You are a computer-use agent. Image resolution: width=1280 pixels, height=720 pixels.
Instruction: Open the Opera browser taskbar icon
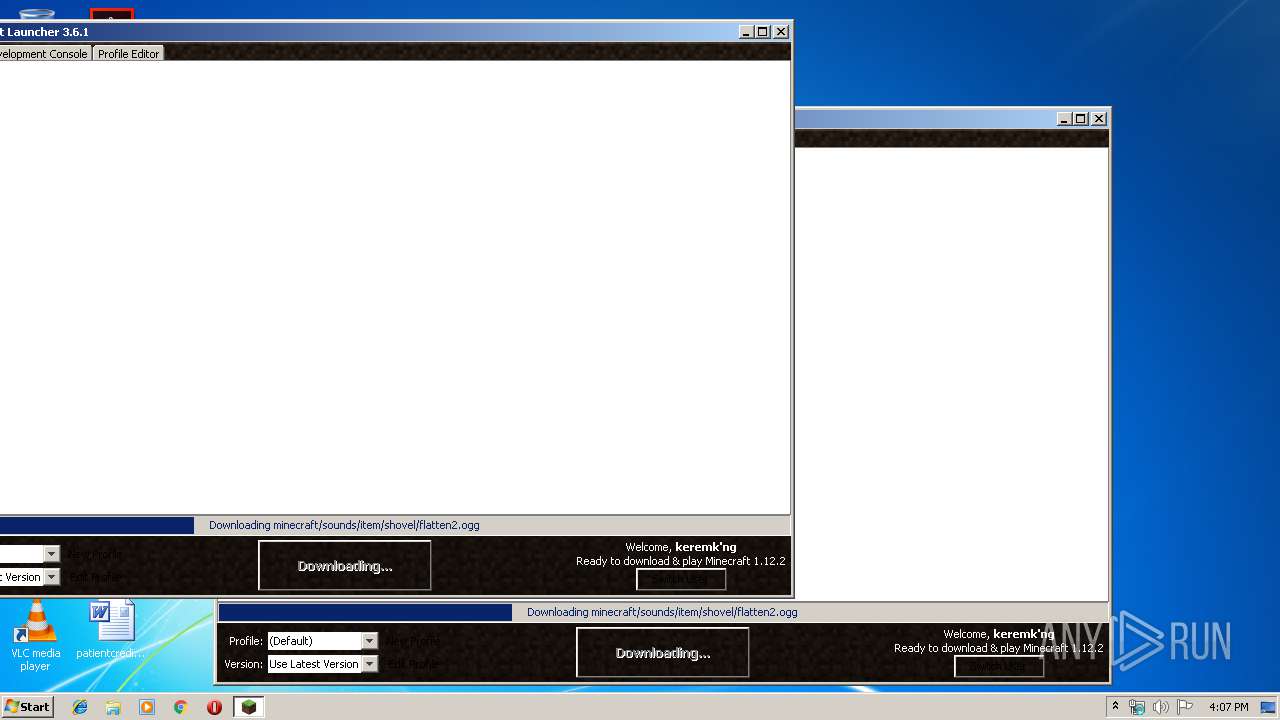[x=214, y=707]
